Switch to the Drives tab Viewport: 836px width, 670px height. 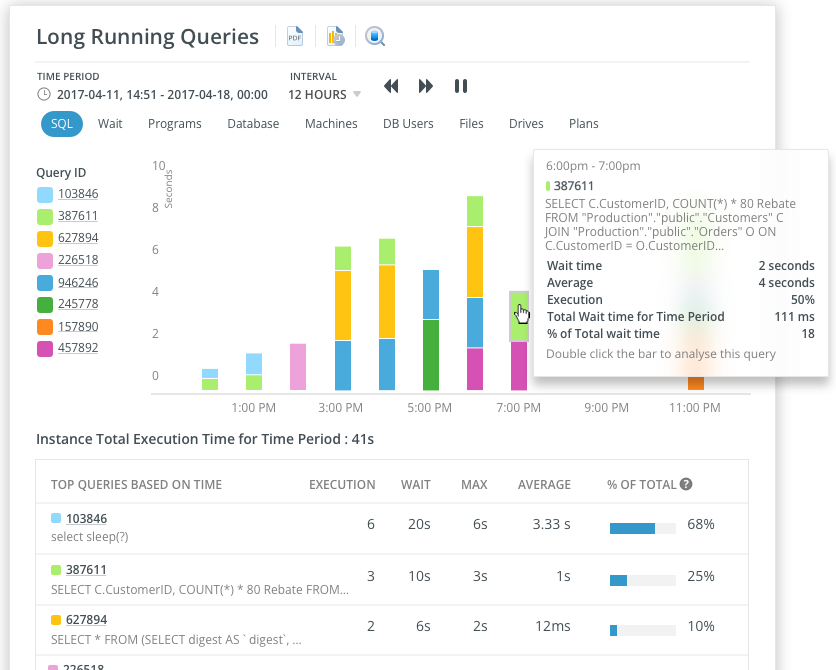coord(526,124)
